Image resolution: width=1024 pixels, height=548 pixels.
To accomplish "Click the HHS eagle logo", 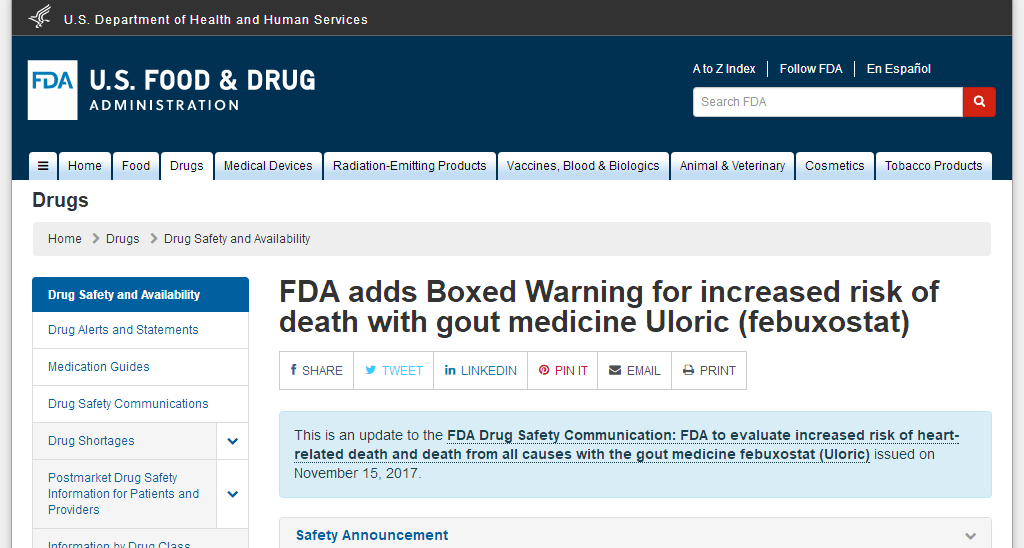I will coord(40,18).
